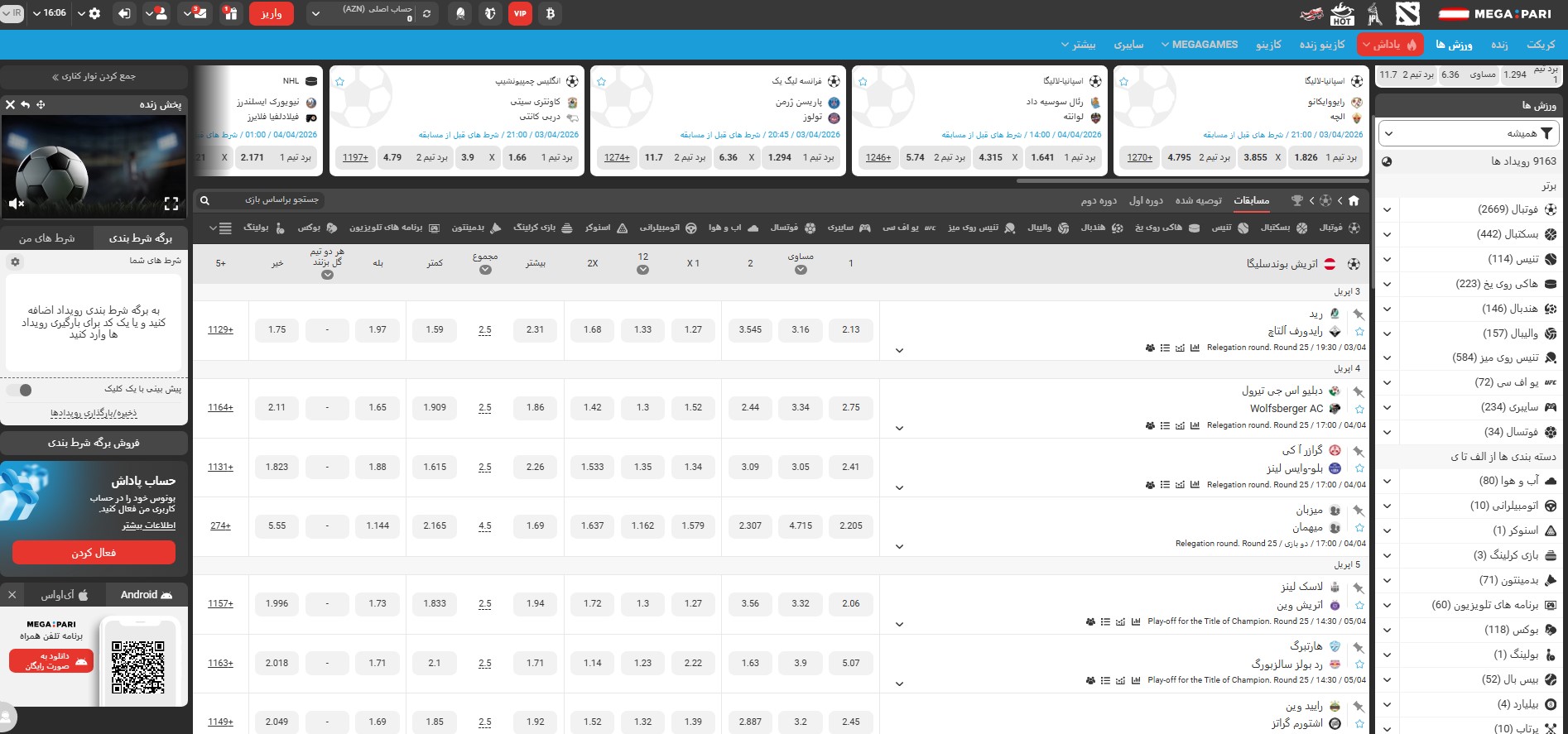Expand more markets for Ried match row
This screenshot has height=734, width=1568.
click(x=899, y=351)
